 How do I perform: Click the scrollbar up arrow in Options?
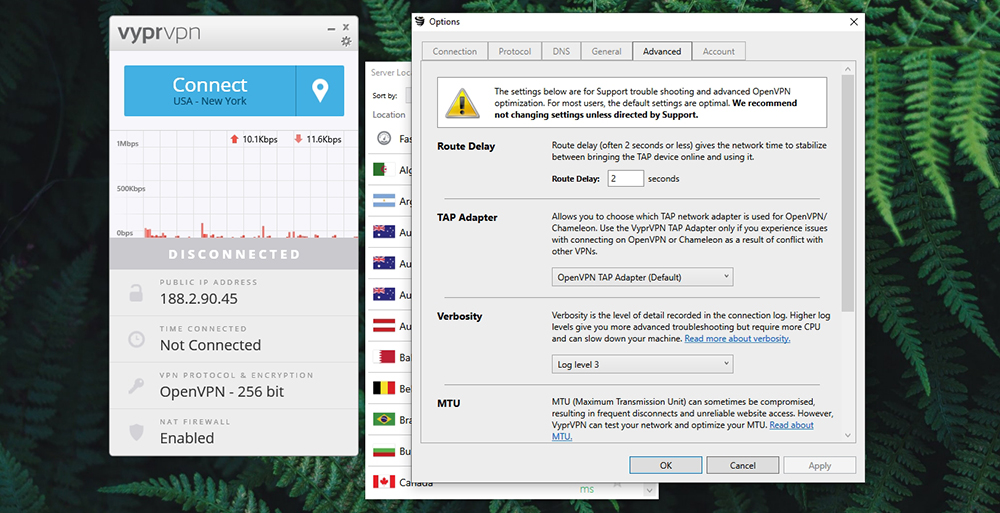tap(848, 69)
